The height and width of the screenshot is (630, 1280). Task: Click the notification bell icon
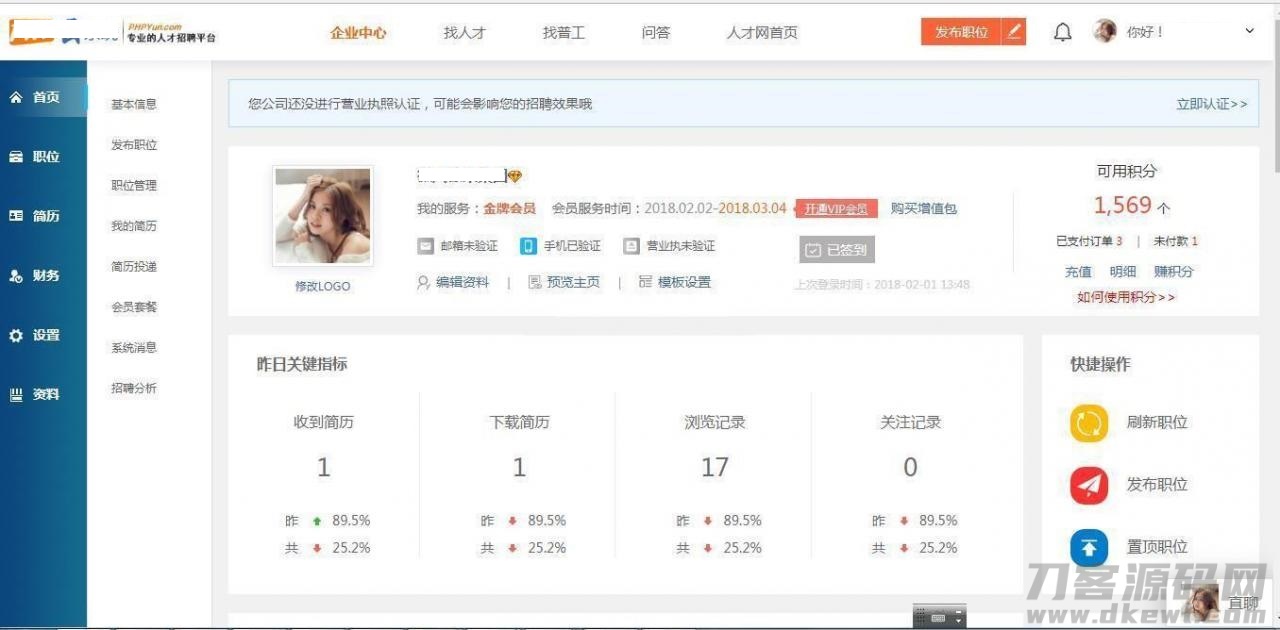(1062, 32)
